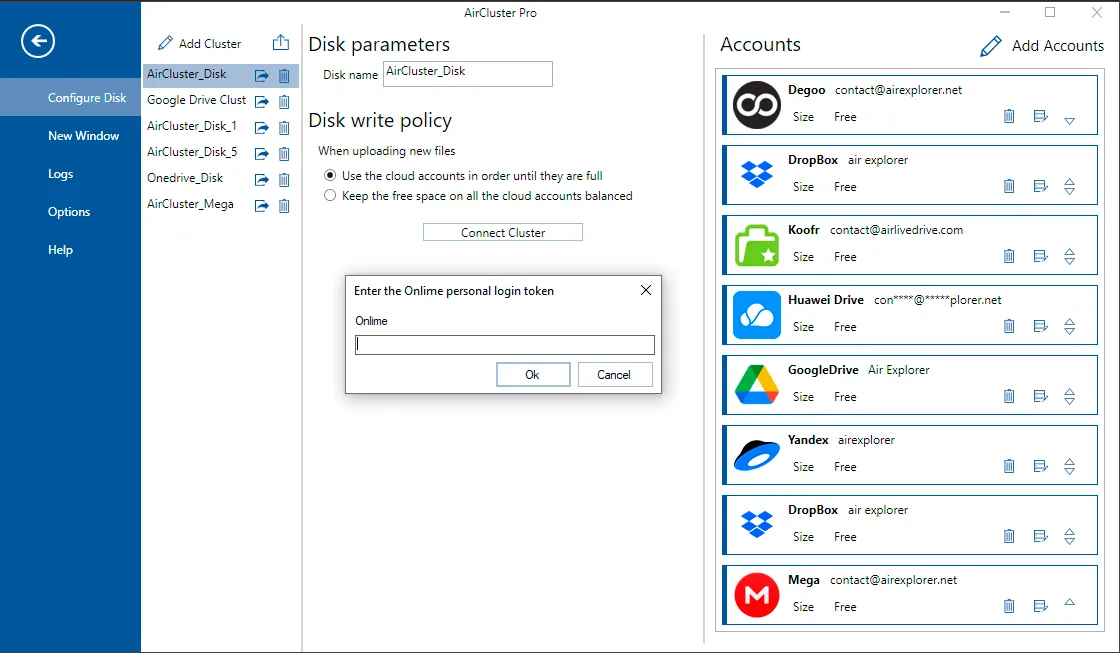Click blue arrow icon for Google Drive Clust
The width and height of the screenshot is (1120, 653).
pos(261,101)
